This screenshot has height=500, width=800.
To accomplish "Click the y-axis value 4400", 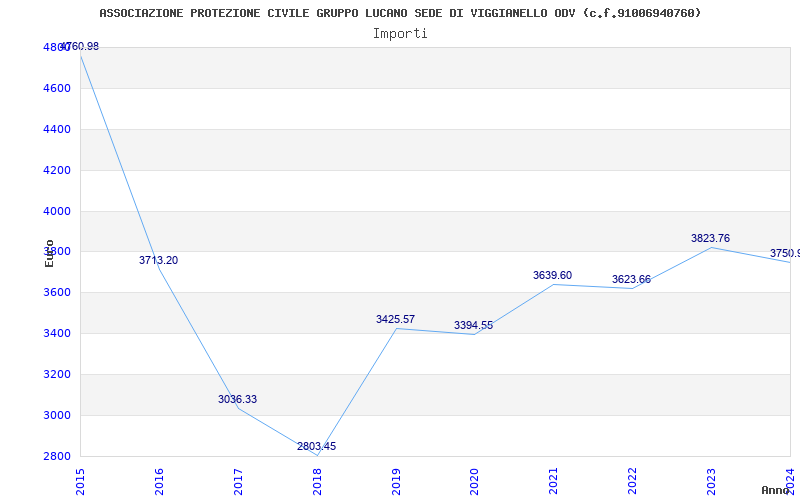I will [57, 130].
